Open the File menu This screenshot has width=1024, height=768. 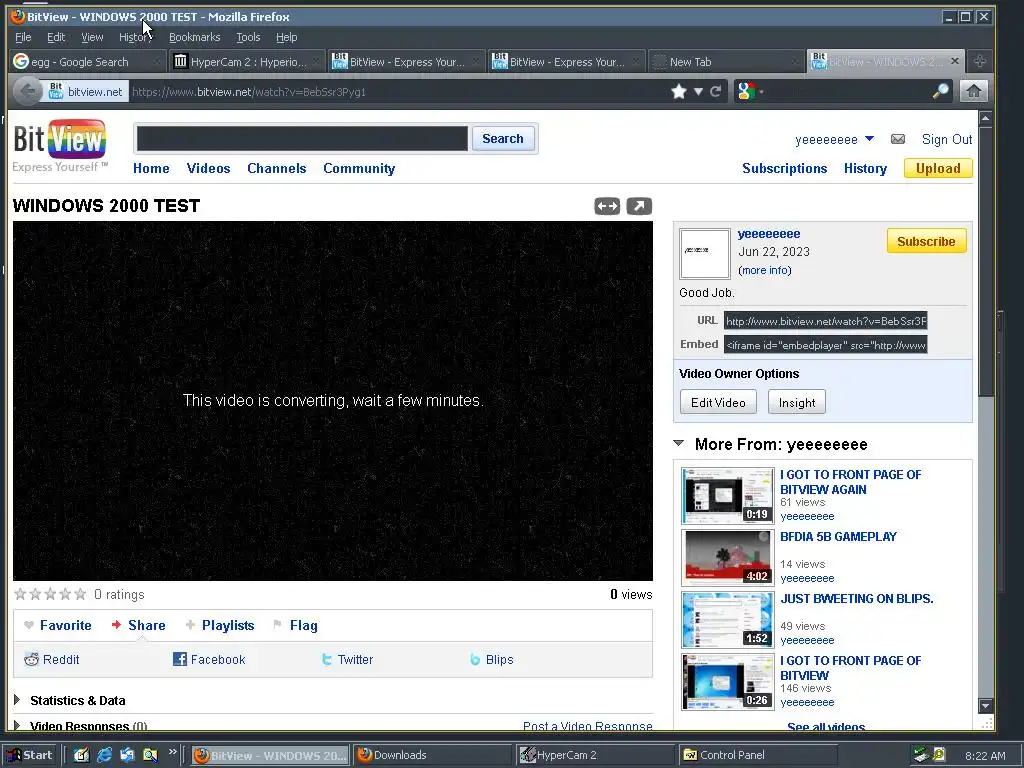[23, 37]
